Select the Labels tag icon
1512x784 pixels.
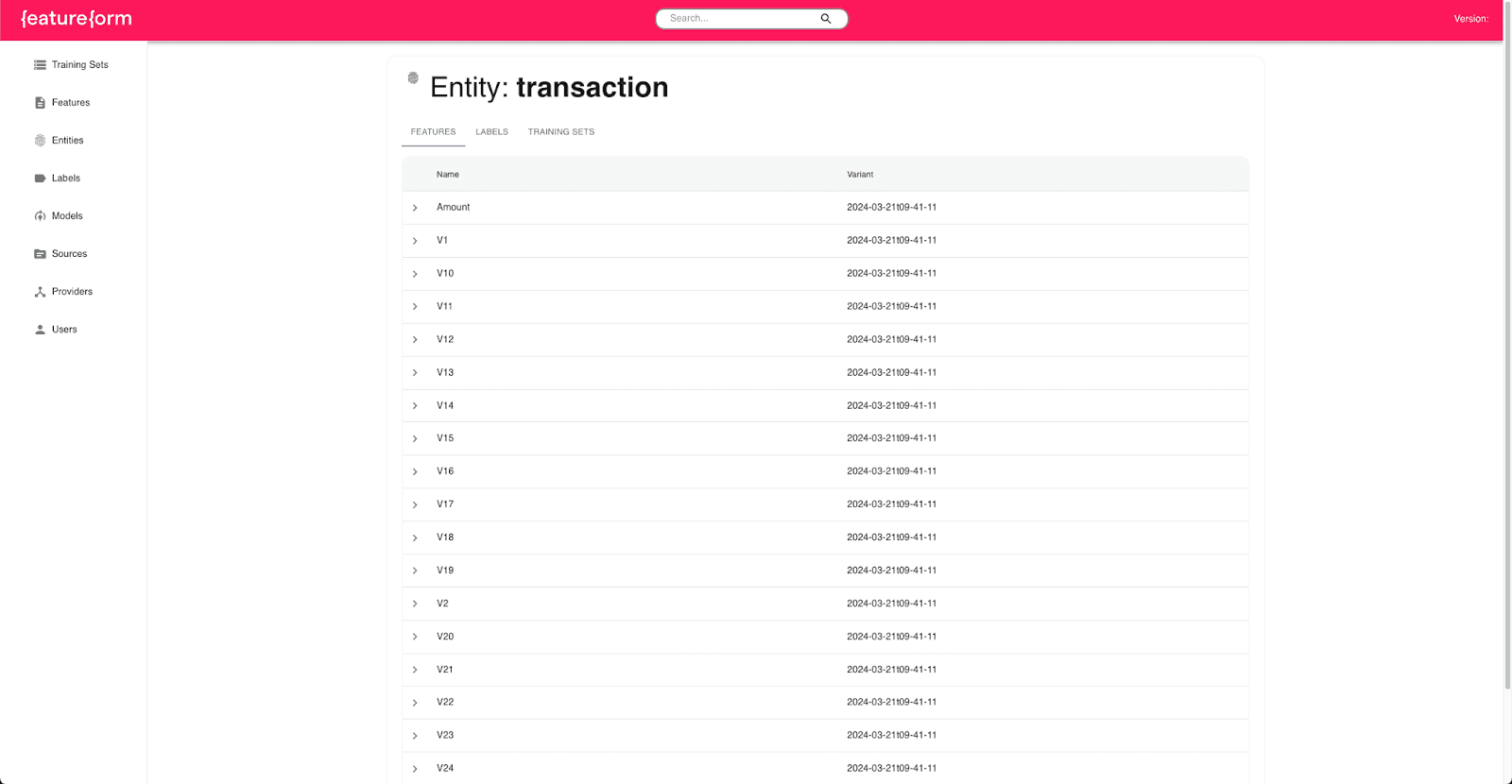coord(40,179)
